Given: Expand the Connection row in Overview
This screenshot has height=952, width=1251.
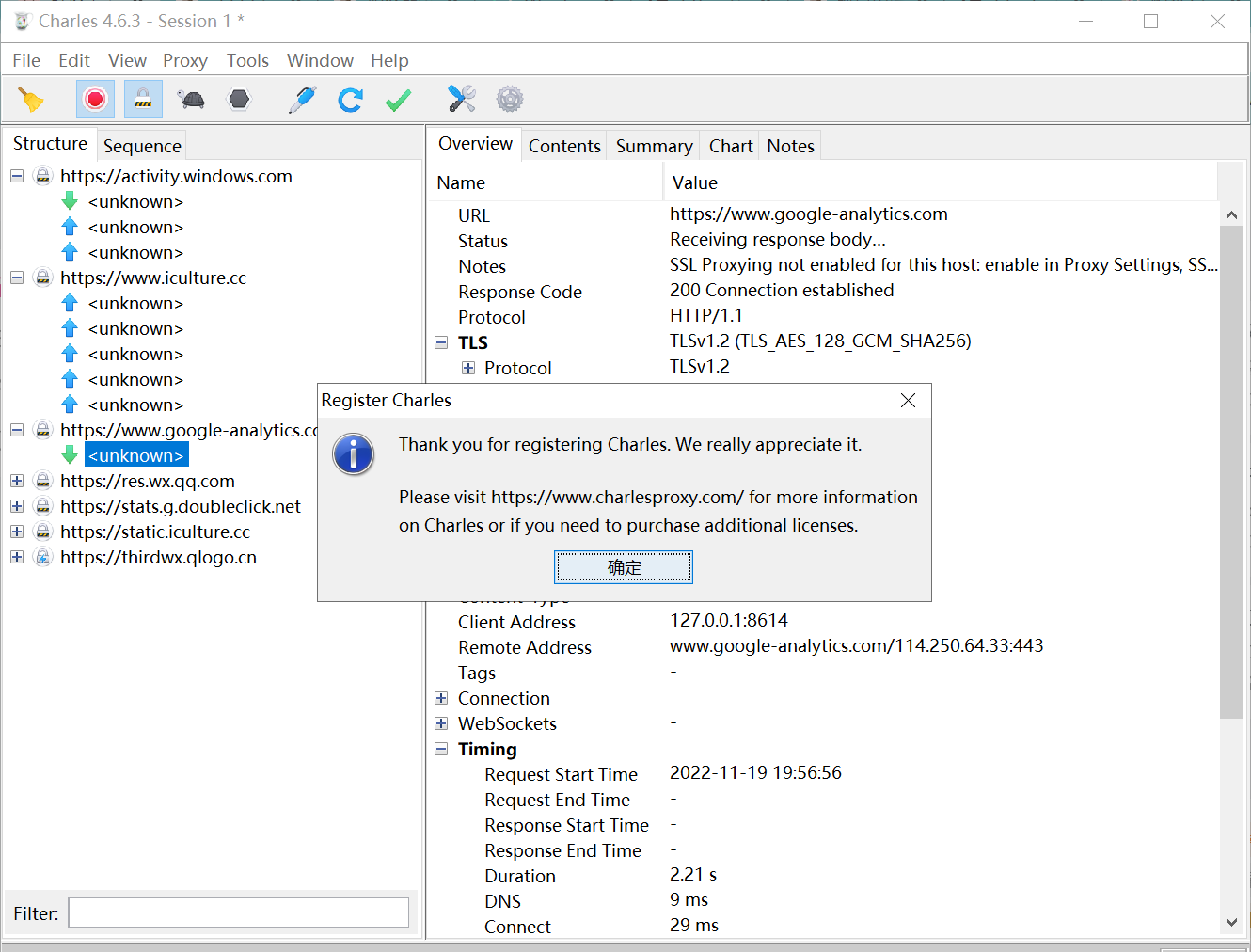Looking at the screenshot, I should pos(441,699).
